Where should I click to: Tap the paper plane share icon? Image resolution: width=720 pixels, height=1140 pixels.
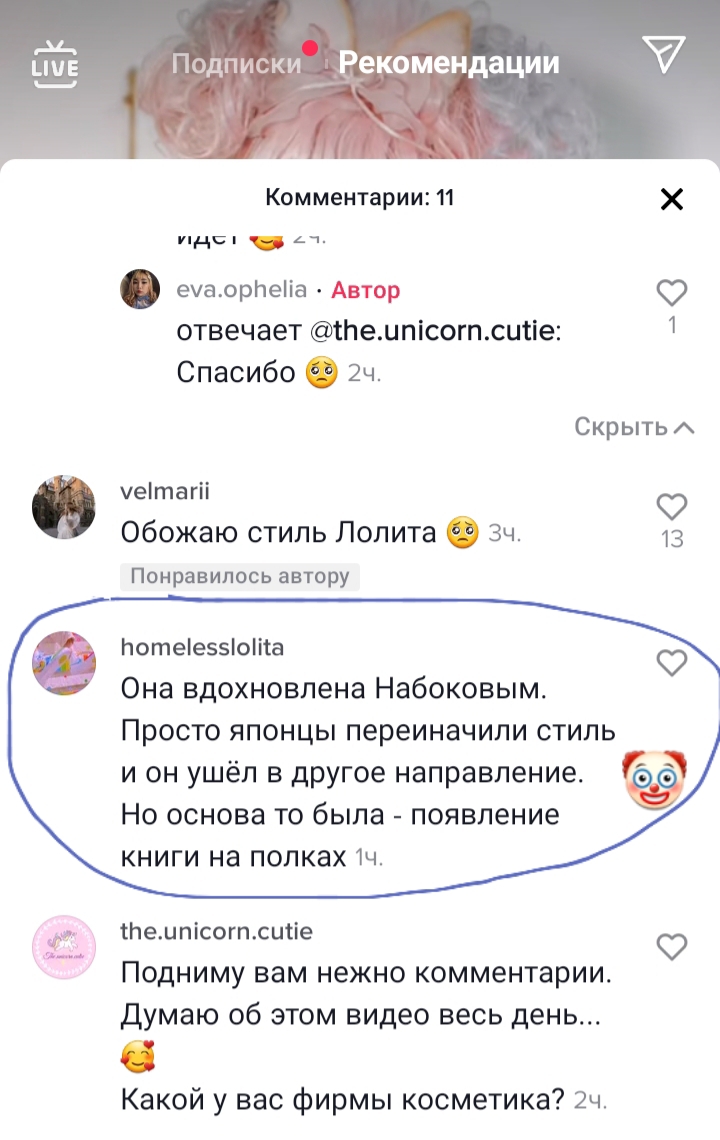click(663, 54)
